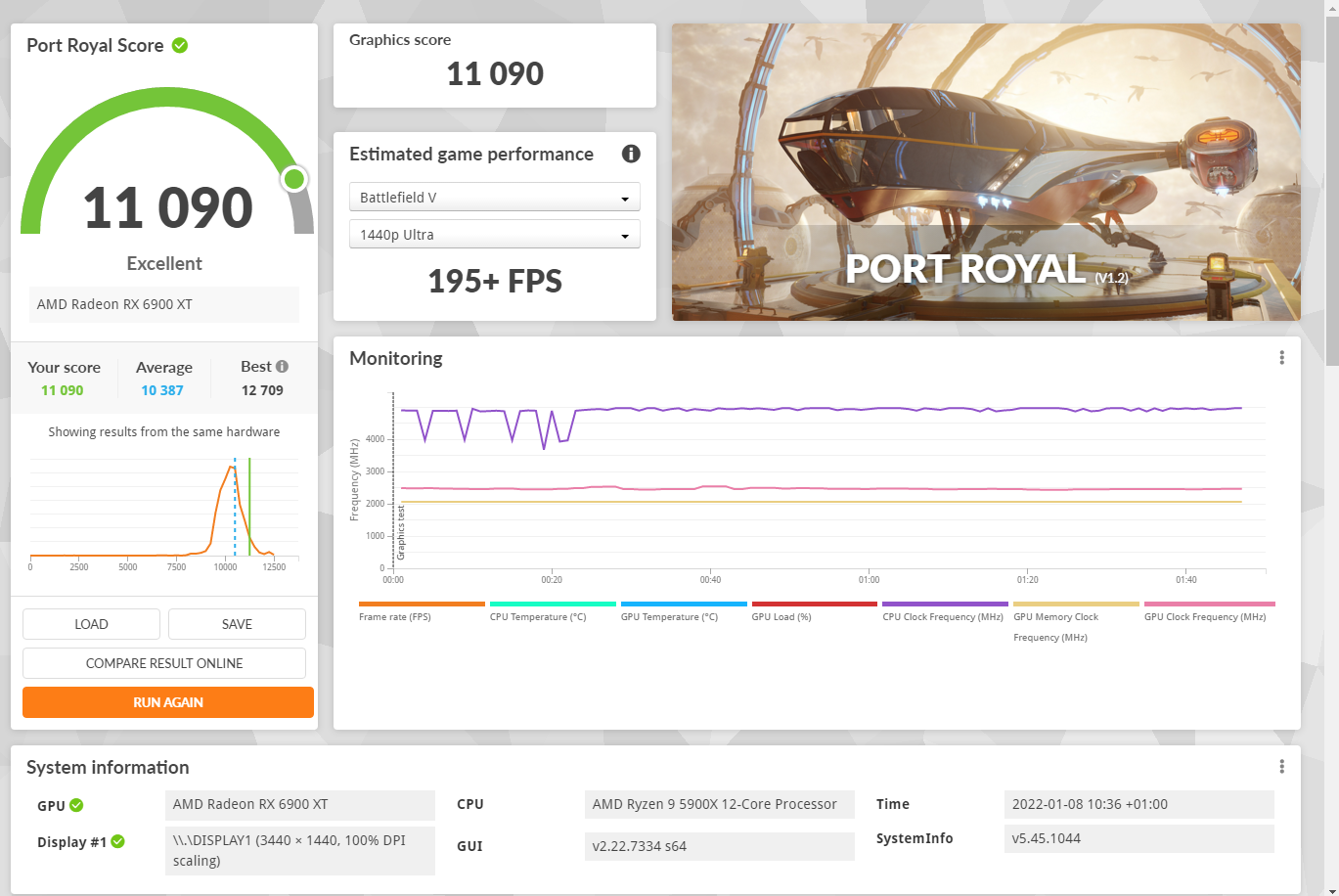The image size is (1339, 896).
Task: Click the Time value 2022-01-08 10:36
Action: click(1139, 804)
